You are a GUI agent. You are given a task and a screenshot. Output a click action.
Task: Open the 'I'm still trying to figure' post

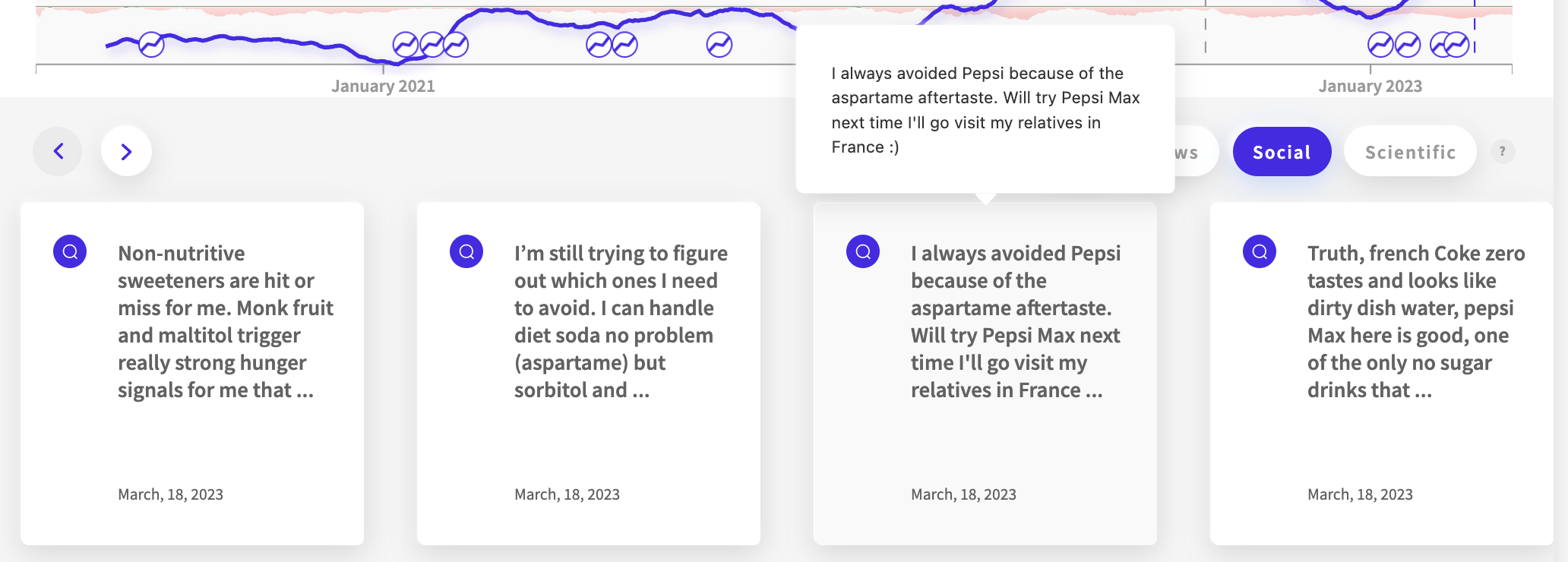[x=621, y=321]
